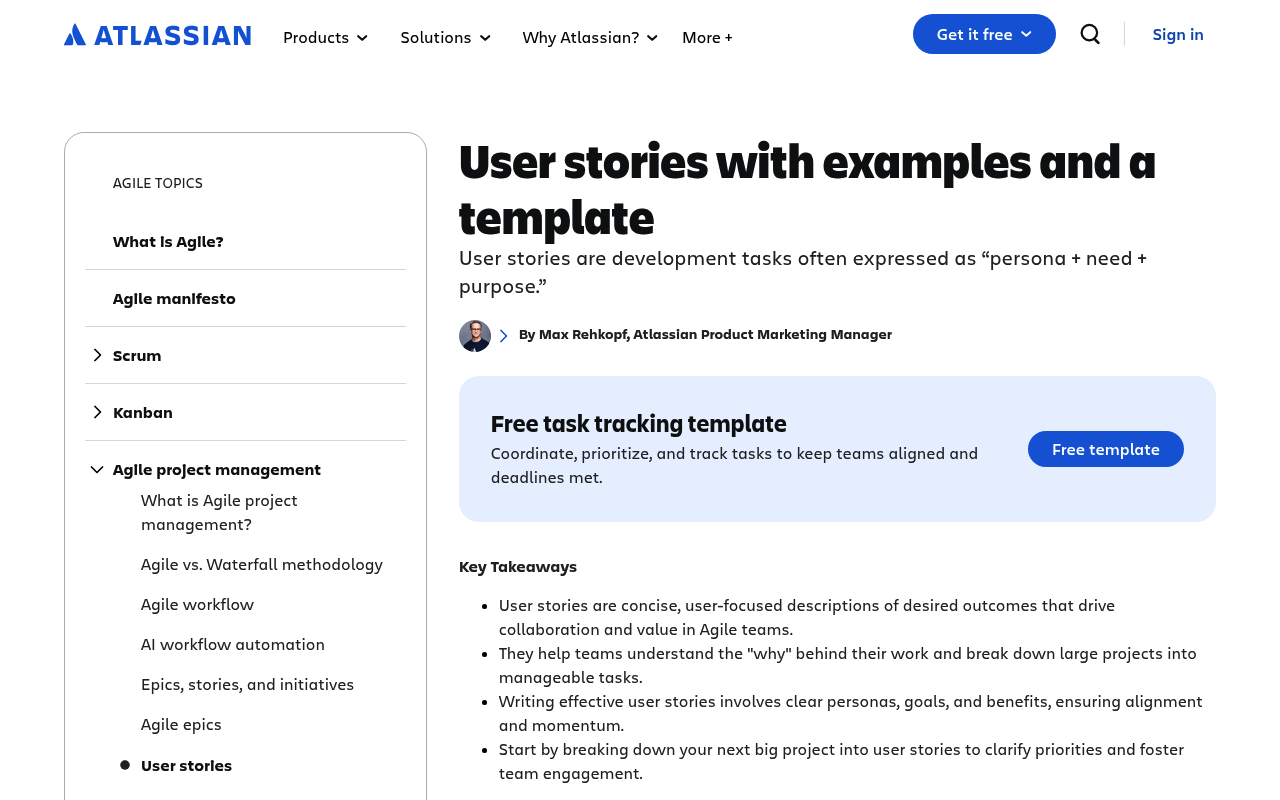Expand the Scrum topic chevron
1280x800 pixels.
pos(97,355)
